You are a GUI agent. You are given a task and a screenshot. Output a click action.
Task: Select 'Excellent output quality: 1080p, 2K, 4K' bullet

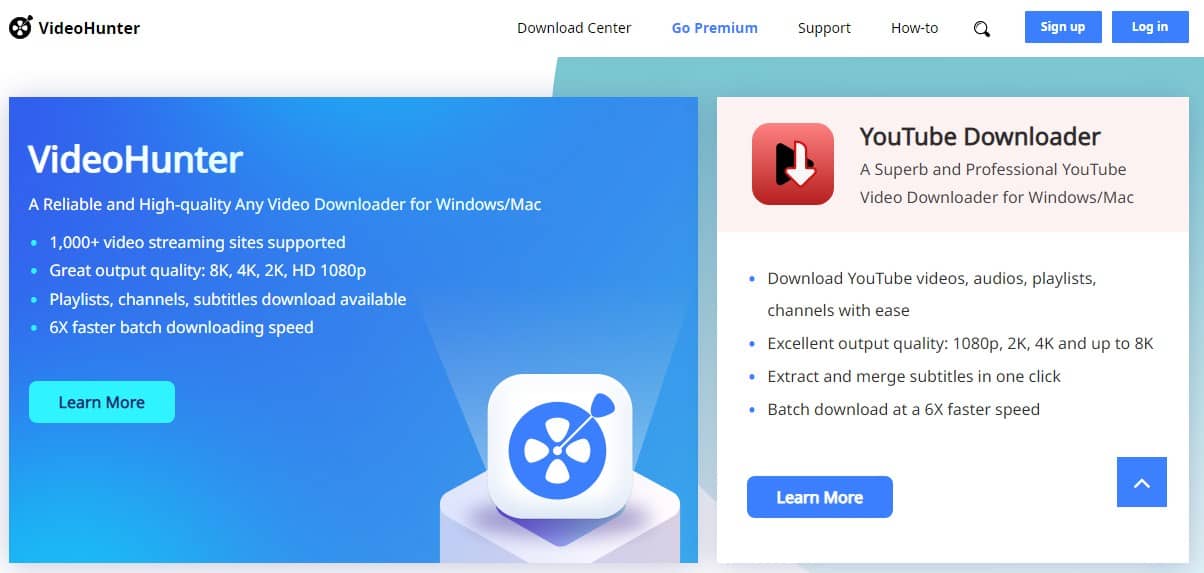click(960, 343)
